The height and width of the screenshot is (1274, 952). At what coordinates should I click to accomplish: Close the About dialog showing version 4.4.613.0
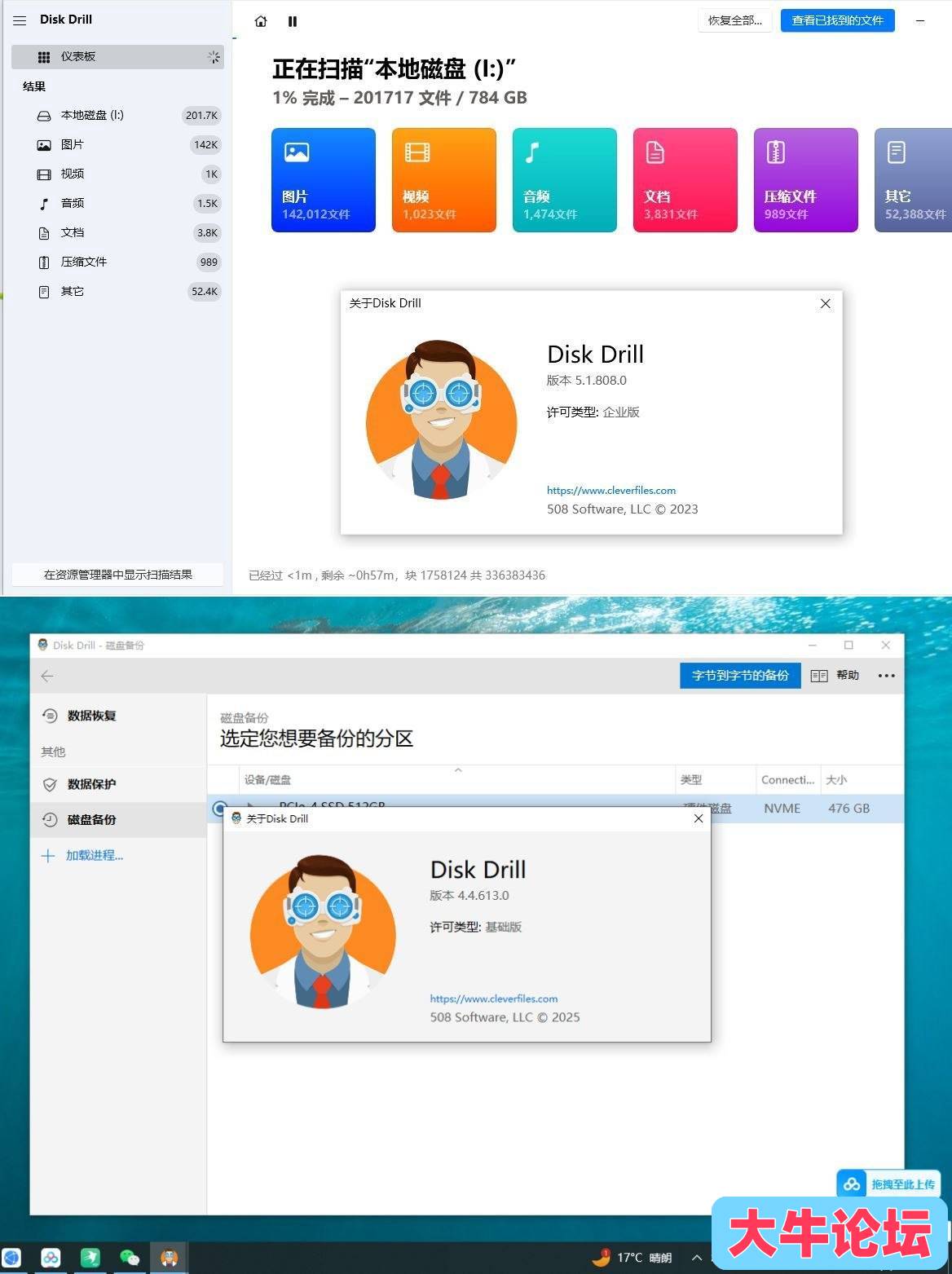[x=698, y=818]
